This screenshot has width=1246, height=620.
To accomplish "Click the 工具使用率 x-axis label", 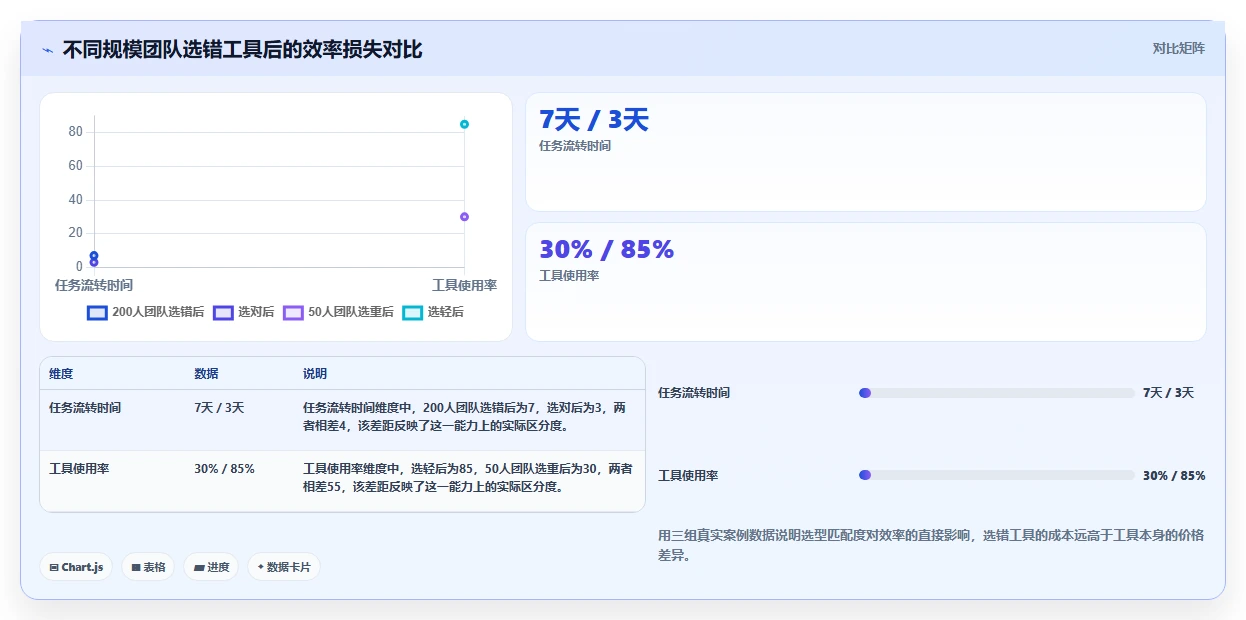I will pos(464,285).
